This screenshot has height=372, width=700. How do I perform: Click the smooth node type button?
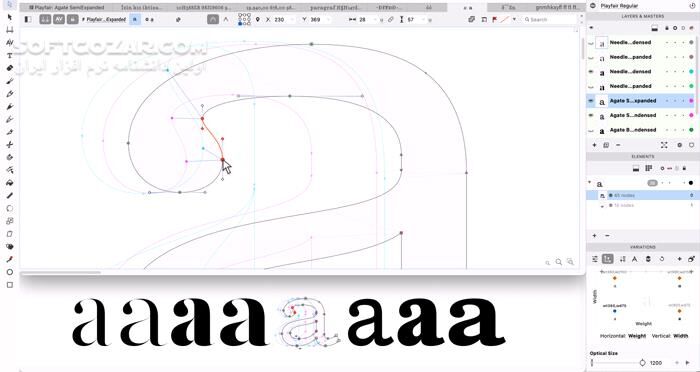pyautogui.click(x=213, y=19)
